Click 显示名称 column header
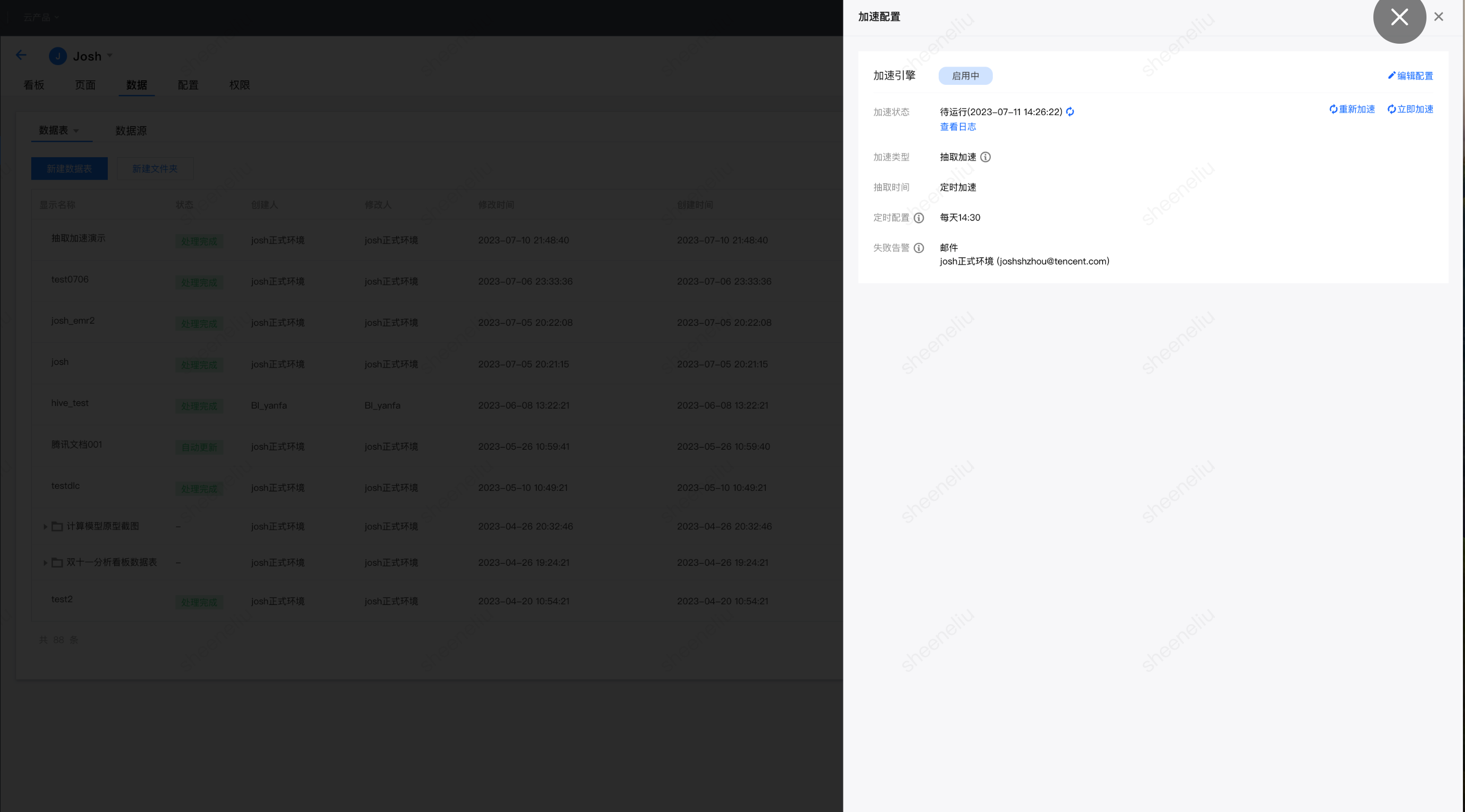The width and height of the screenshot is (1465, 812). 57,204
